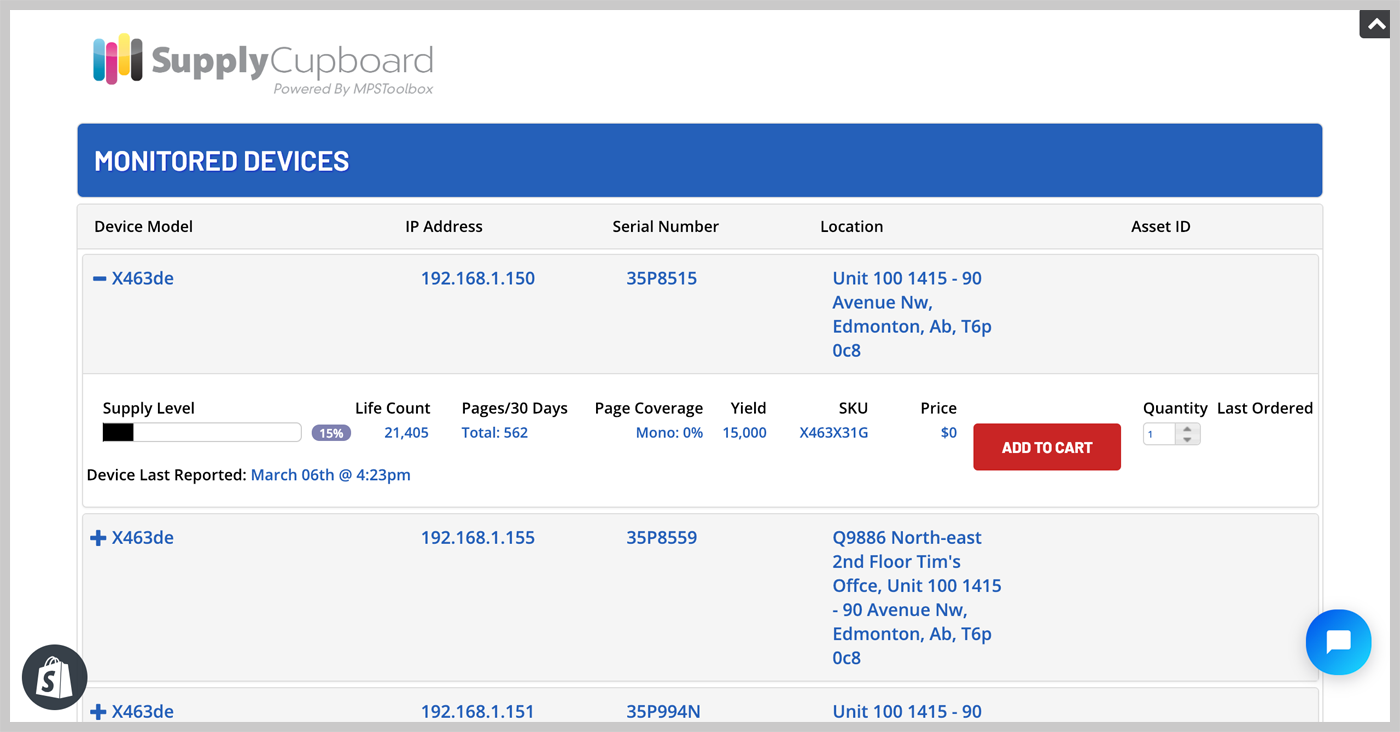
Task: Click the SupplyCupboard logo
Action: click(x=263, y=65)
